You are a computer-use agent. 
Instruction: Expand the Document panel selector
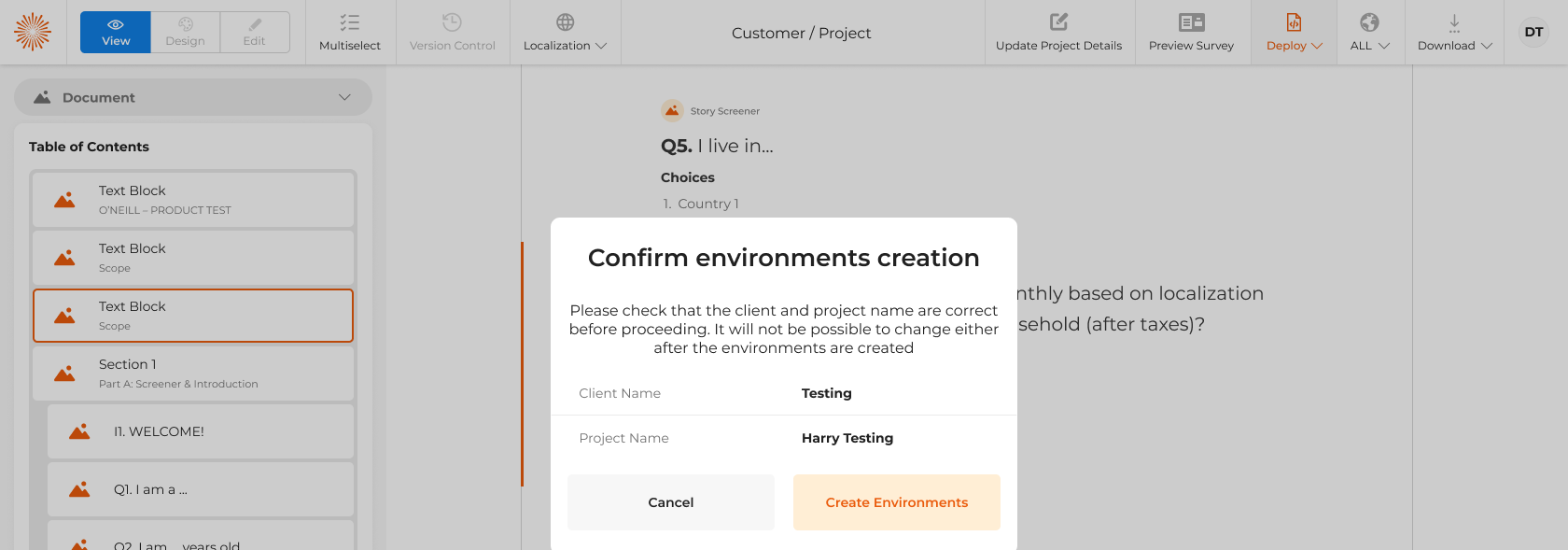pos(193,97)
